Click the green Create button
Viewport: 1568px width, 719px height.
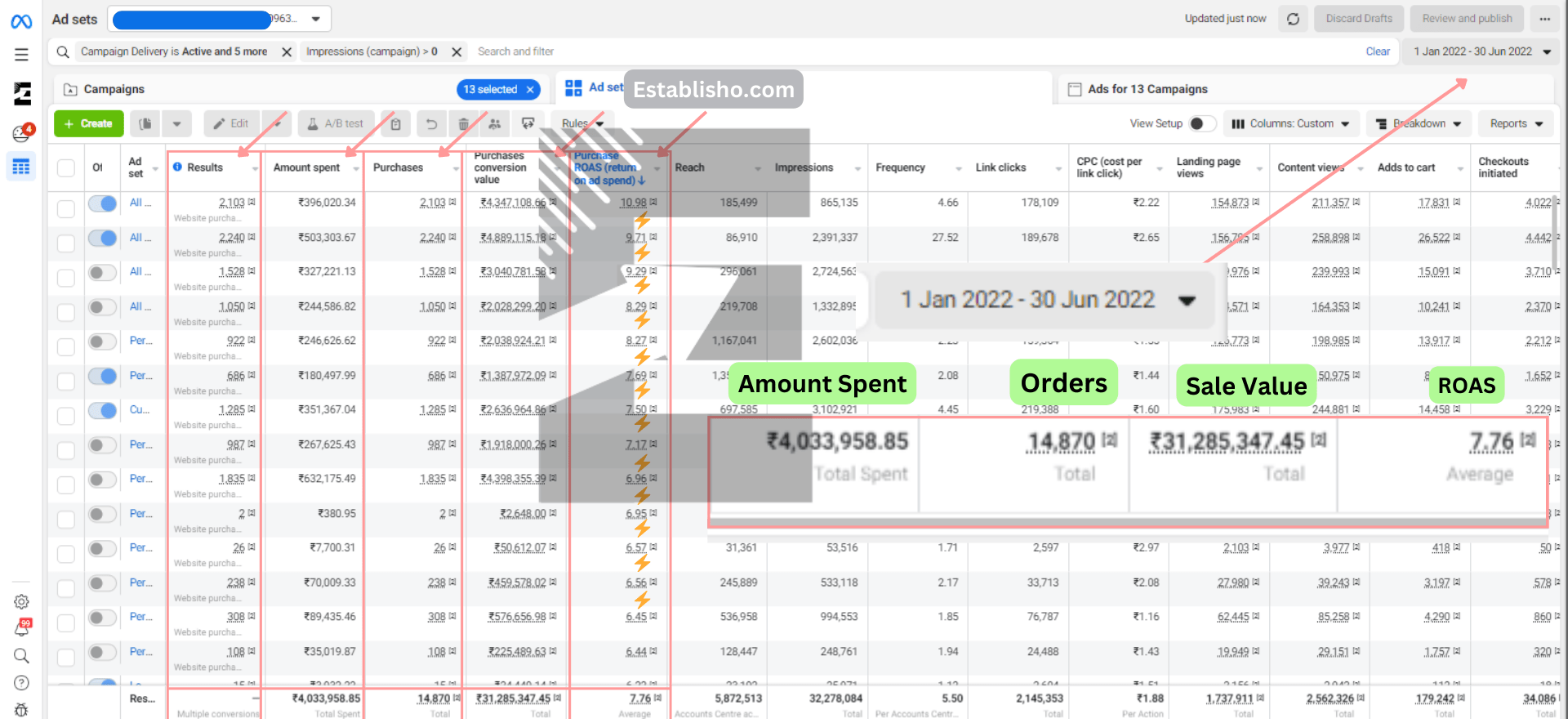click(89, 123)
